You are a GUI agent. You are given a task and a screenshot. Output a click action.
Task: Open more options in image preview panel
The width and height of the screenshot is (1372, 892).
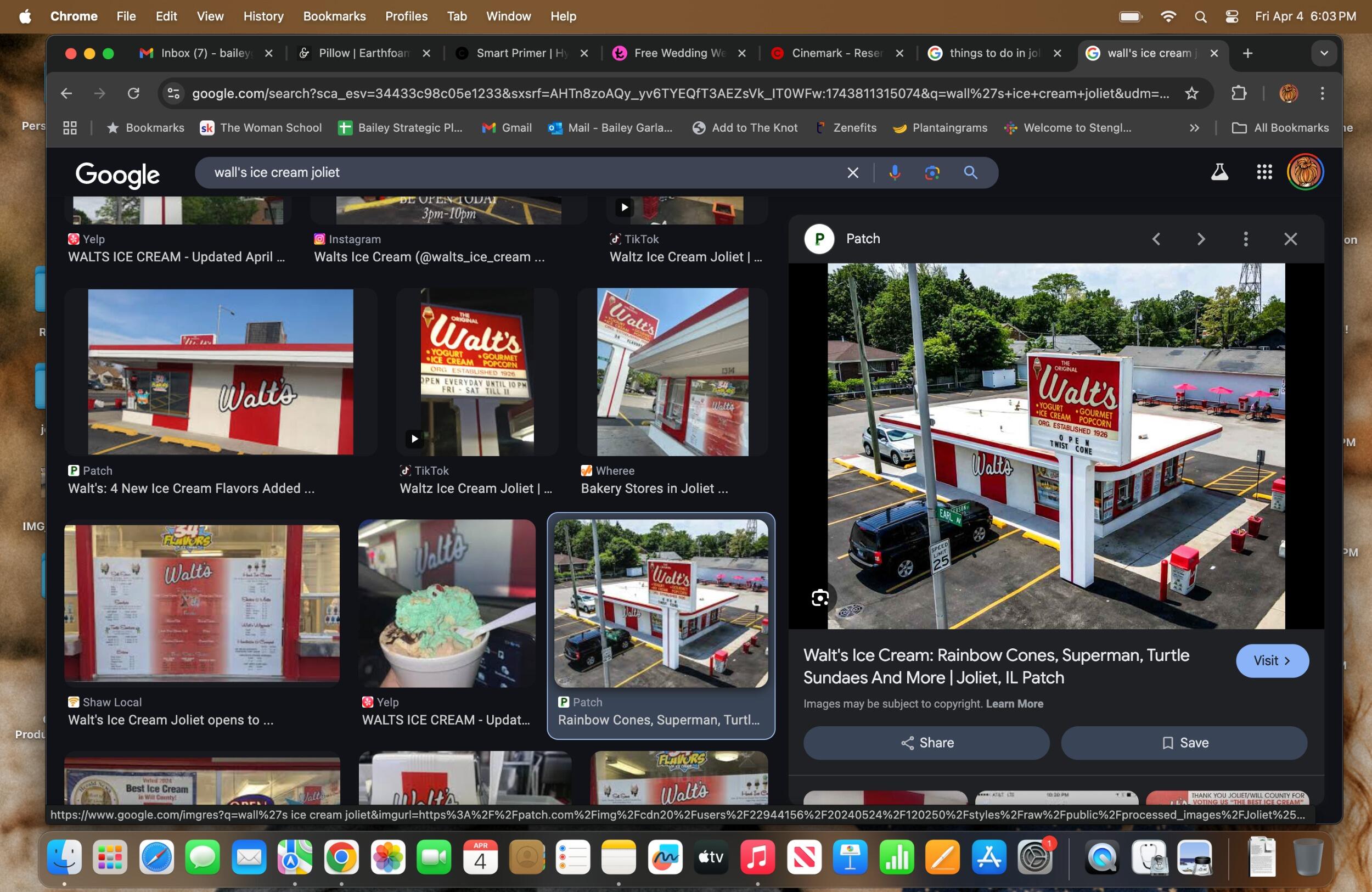tap(1246, 239)
